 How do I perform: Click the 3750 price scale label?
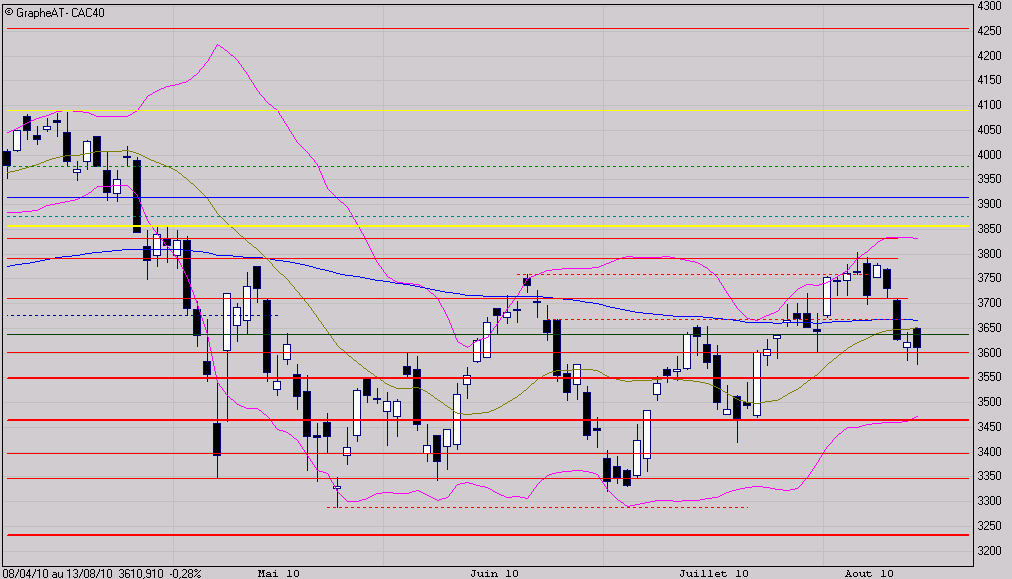(989, 278)
